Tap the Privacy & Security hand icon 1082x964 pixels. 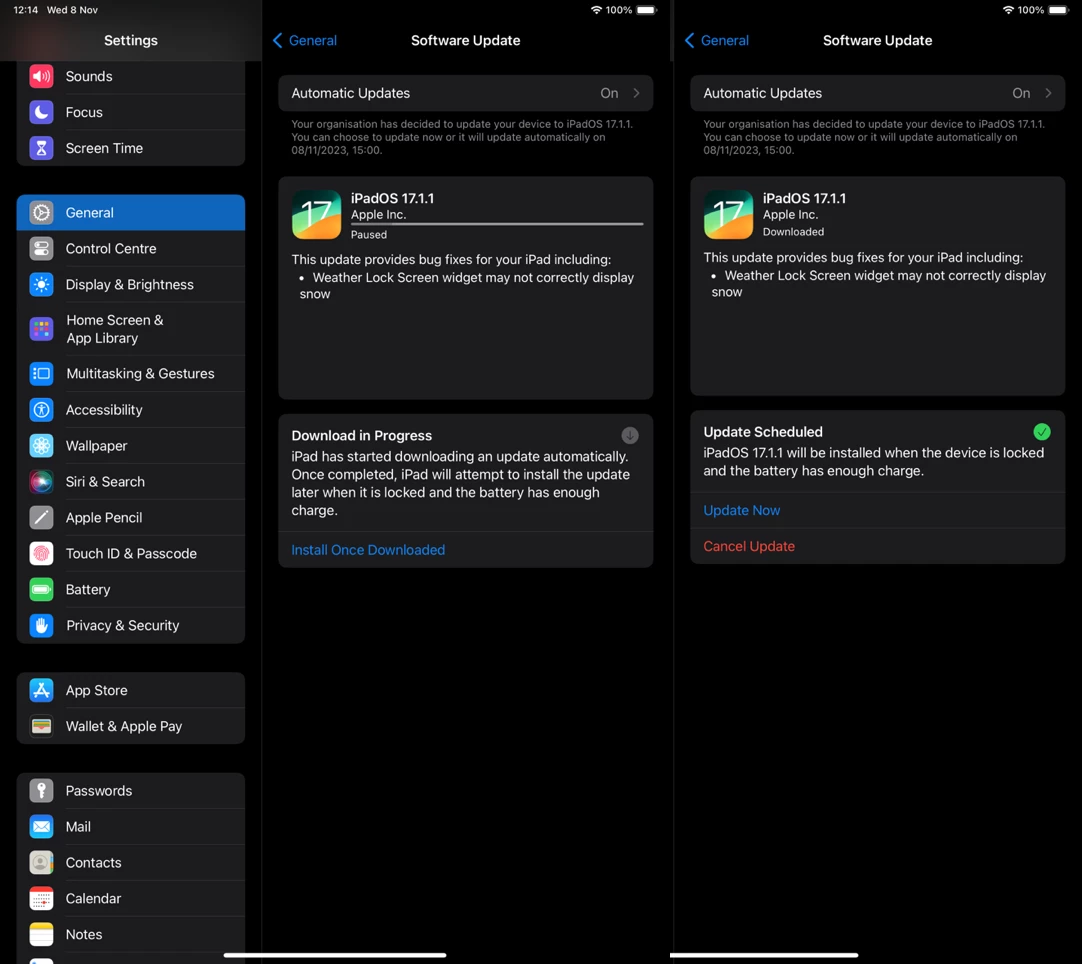tap(41, 625)
